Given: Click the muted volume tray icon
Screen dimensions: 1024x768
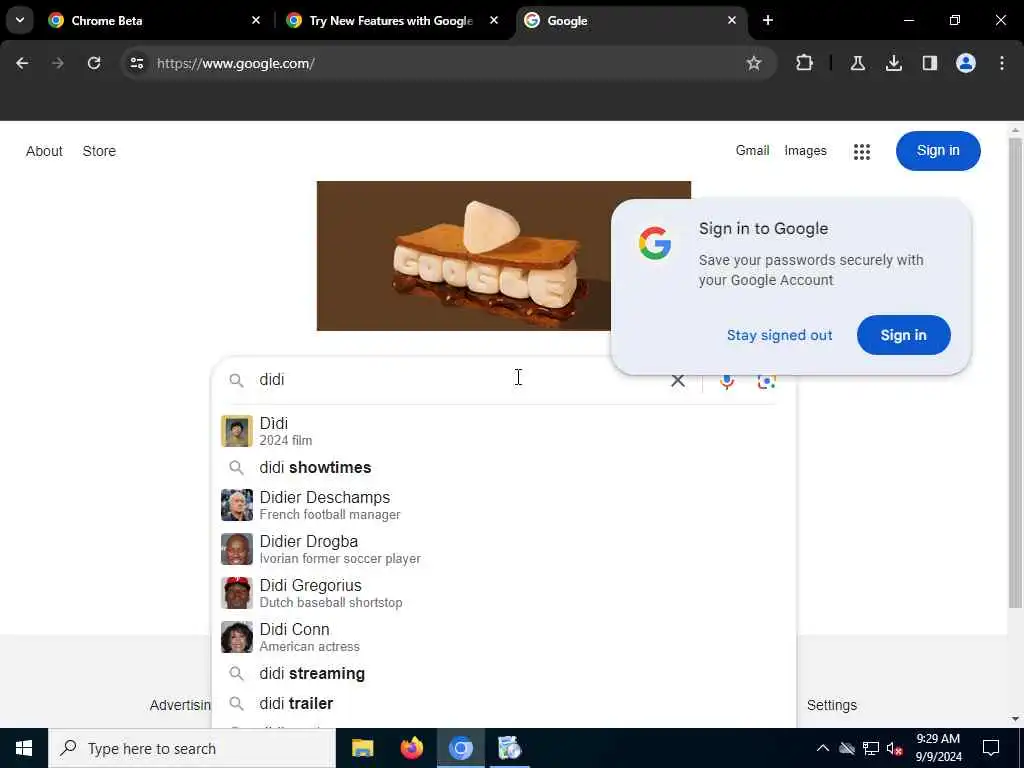Looking at the screenshot, I should tap(895, 748).
